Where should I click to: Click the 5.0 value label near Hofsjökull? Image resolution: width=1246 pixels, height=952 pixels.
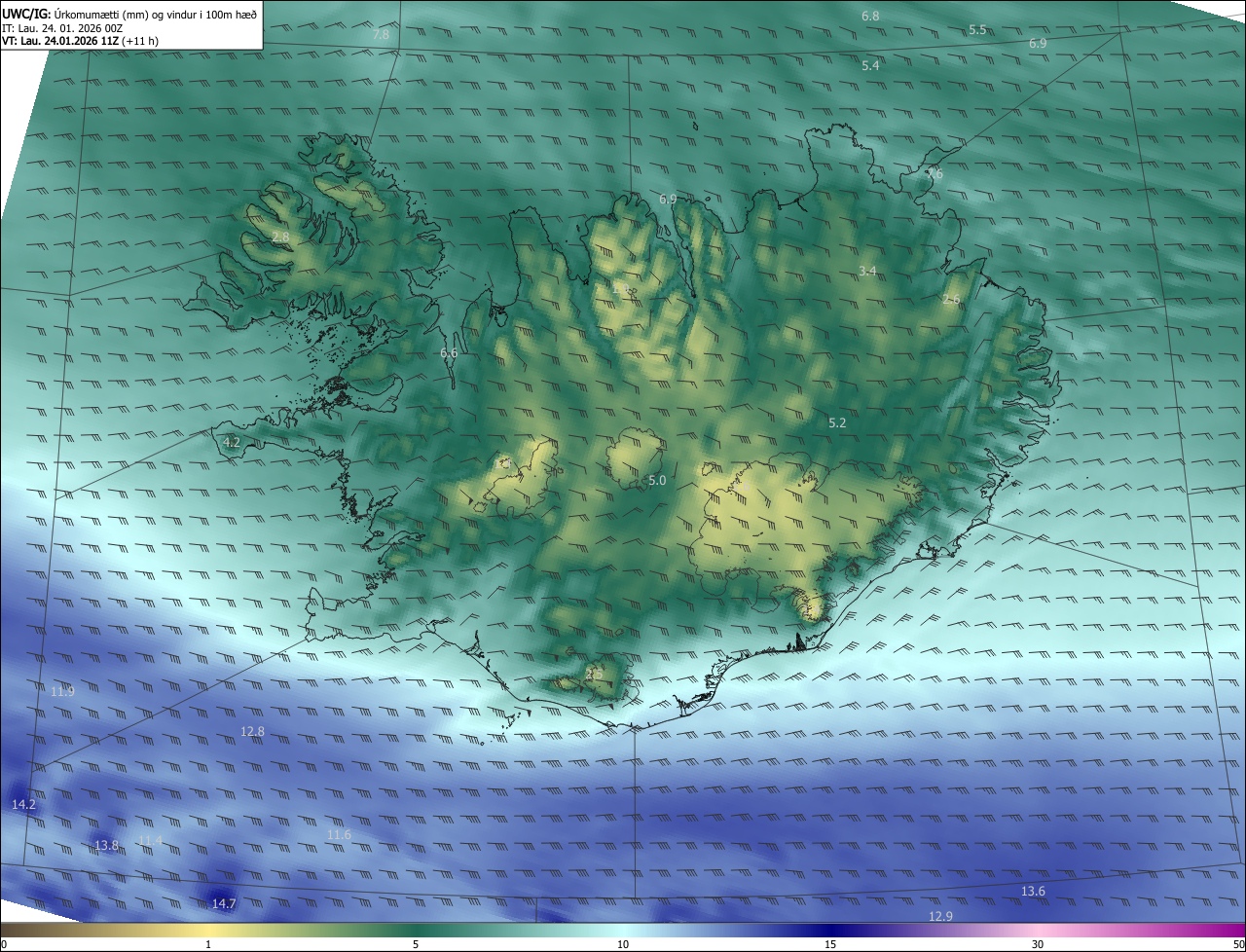657,480
